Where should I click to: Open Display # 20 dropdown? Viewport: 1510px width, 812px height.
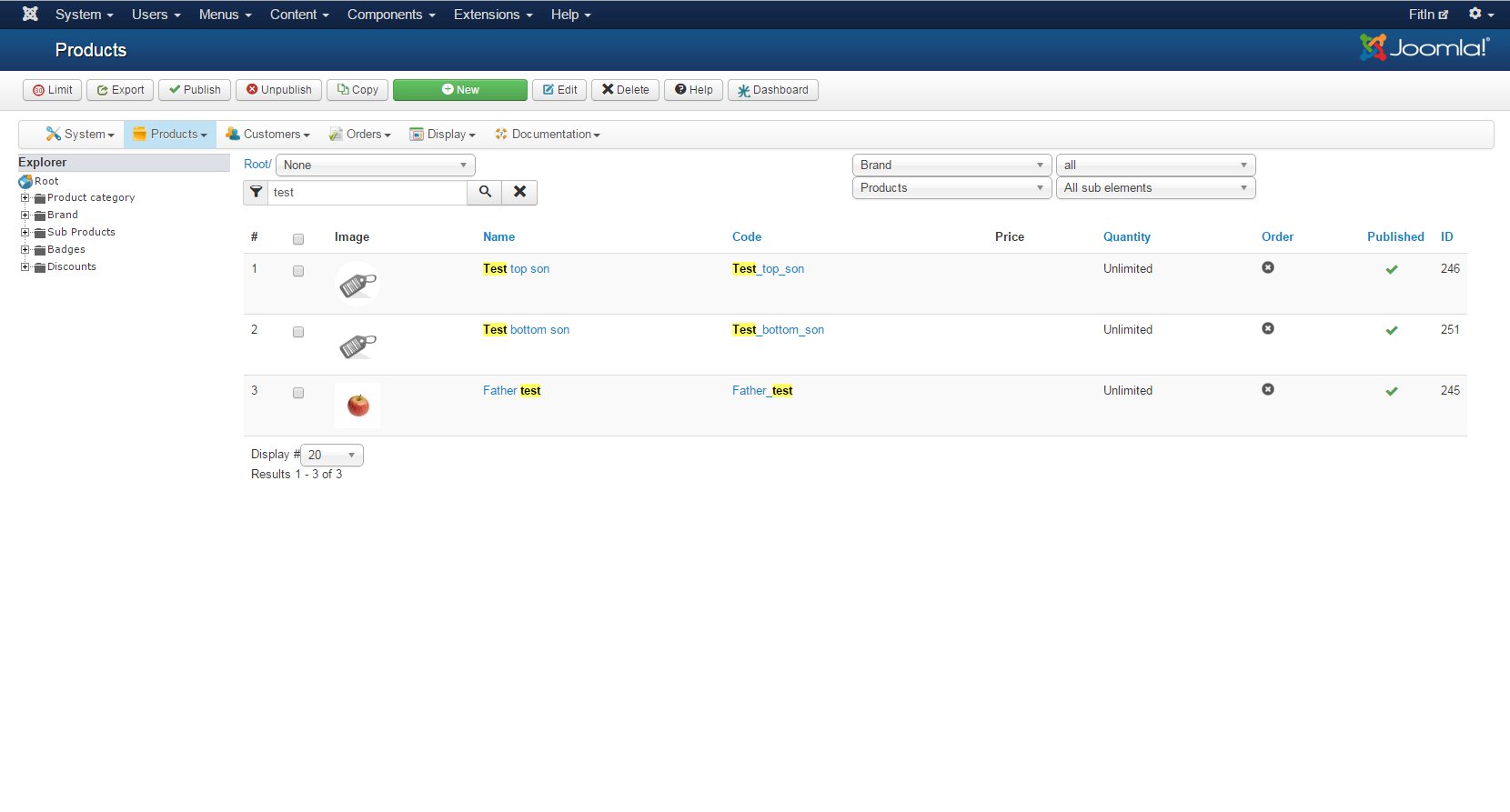tap(332, 455)
